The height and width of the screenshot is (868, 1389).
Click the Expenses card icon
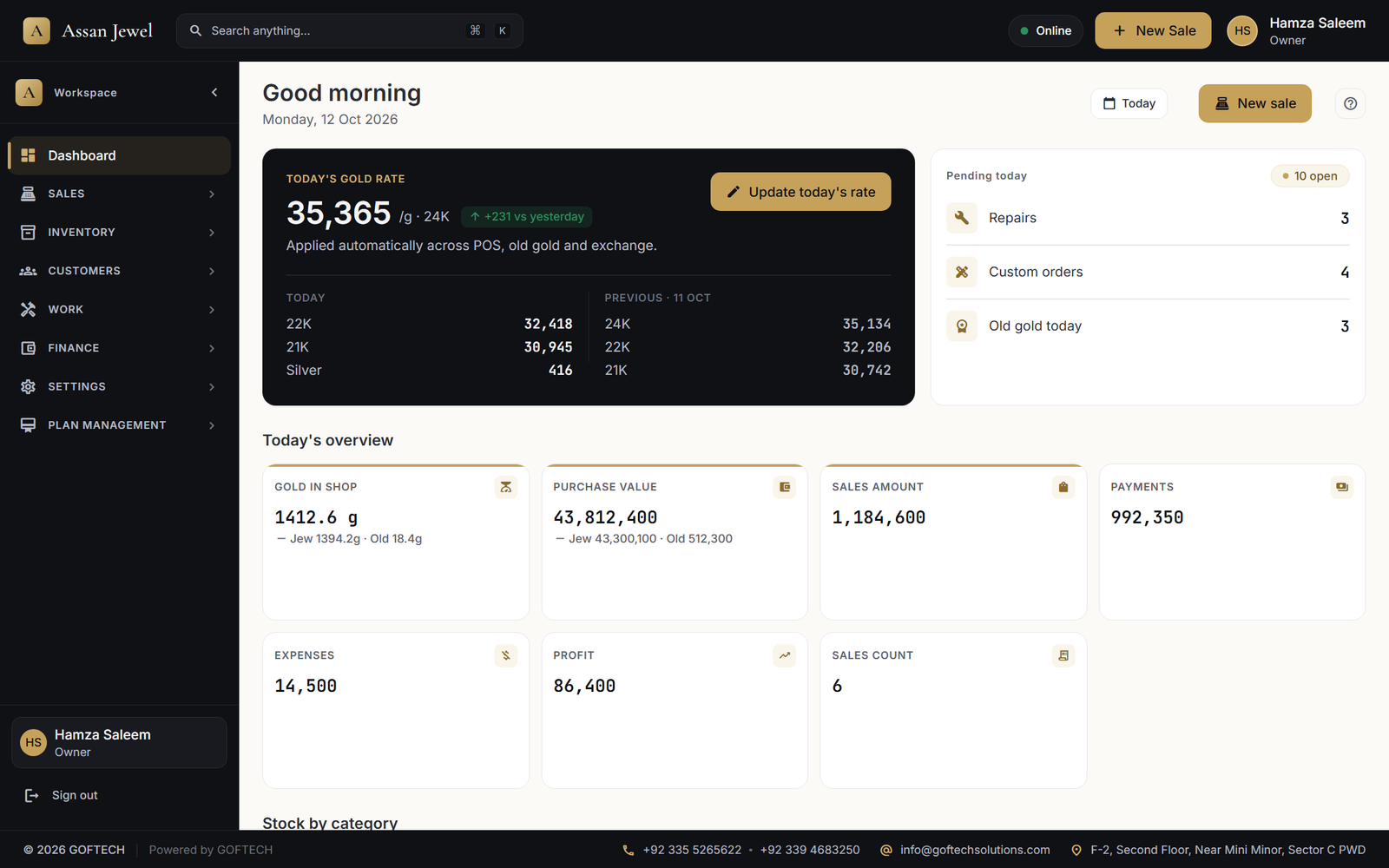(506, 655)
